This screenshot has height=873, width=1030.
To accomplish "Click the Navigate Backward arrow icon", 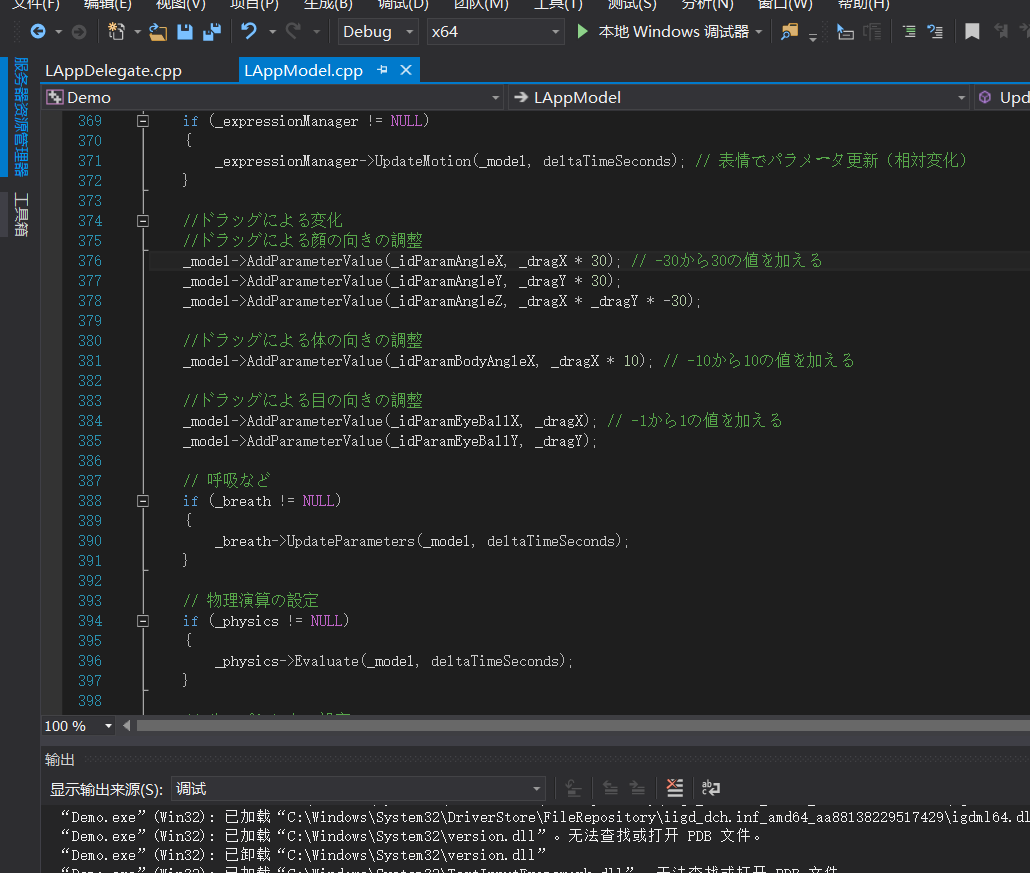I will point(38,32).
